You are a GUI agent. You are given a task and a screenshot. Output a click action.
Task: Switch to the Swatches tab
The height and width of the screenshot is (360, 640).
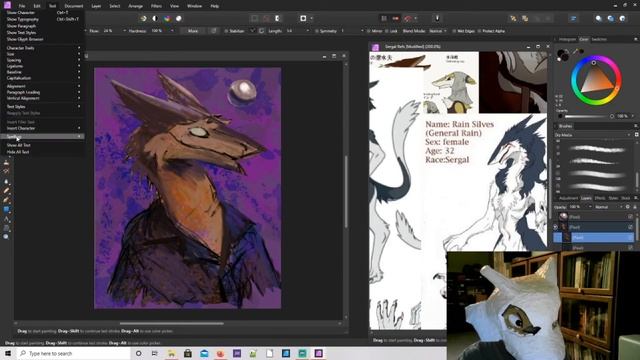point(599,39)
